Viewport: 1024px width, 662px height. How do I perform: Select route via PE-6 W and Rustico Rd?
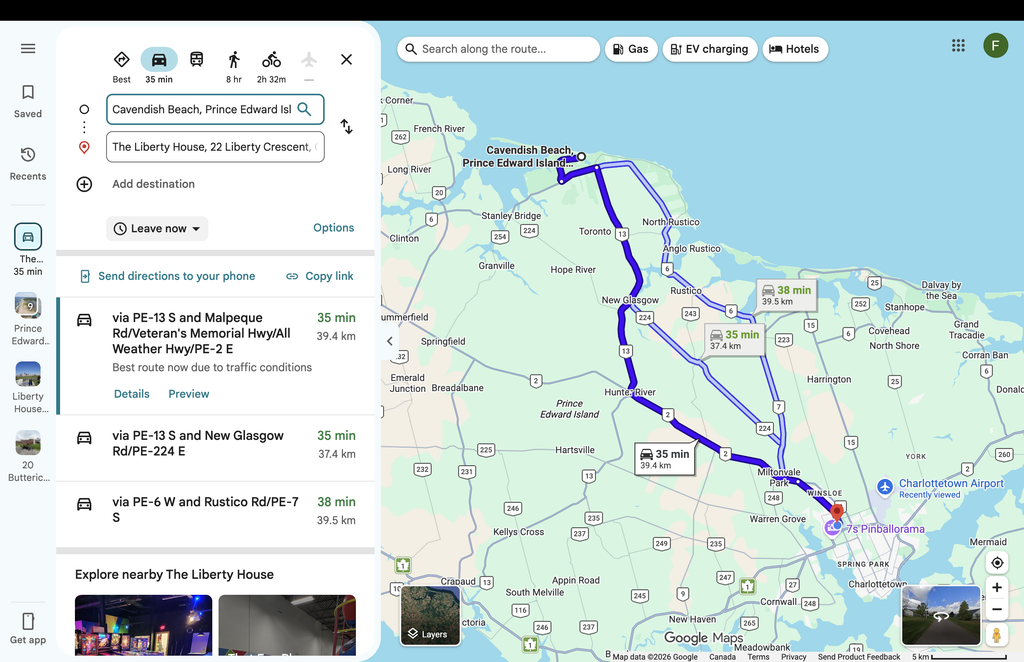click(216, 514)
